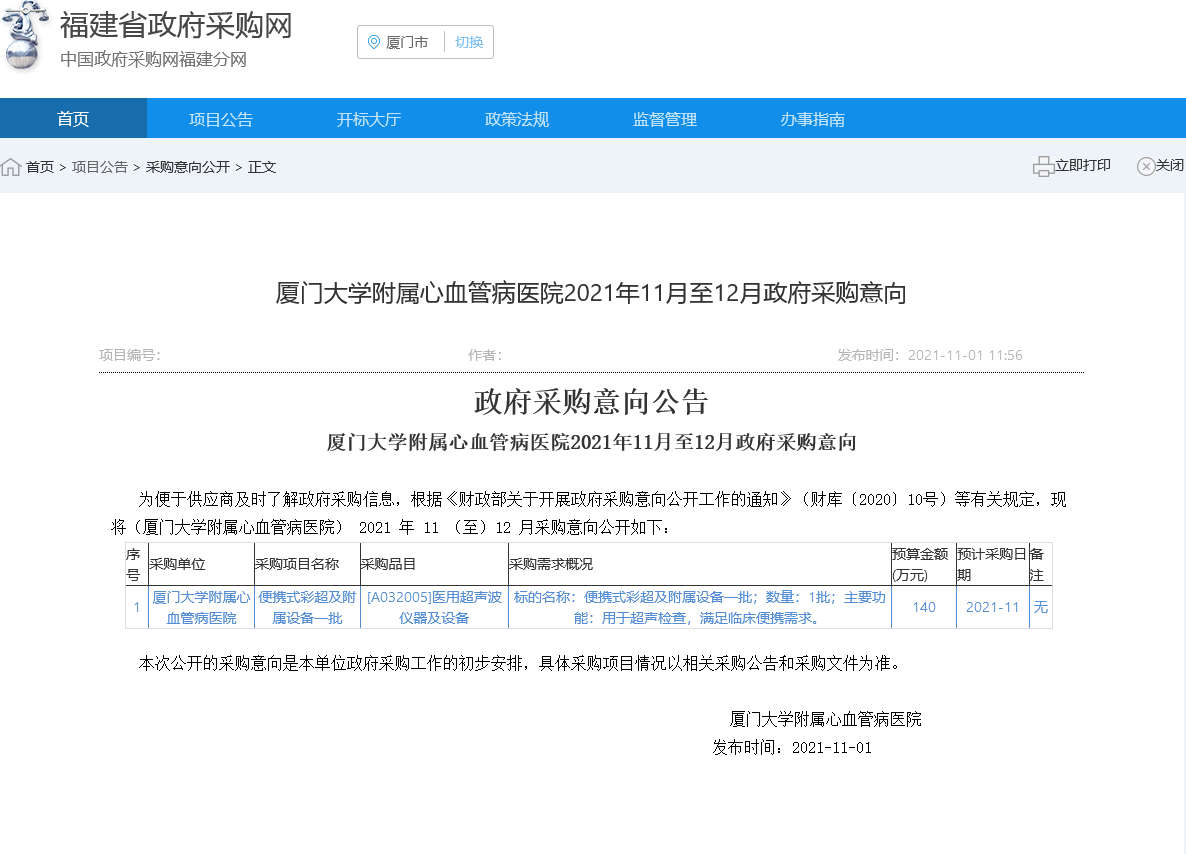The image size is (1186, 854).
Task: Open the 开标大厅 navigation menu item
Action: tap(368, 118)
